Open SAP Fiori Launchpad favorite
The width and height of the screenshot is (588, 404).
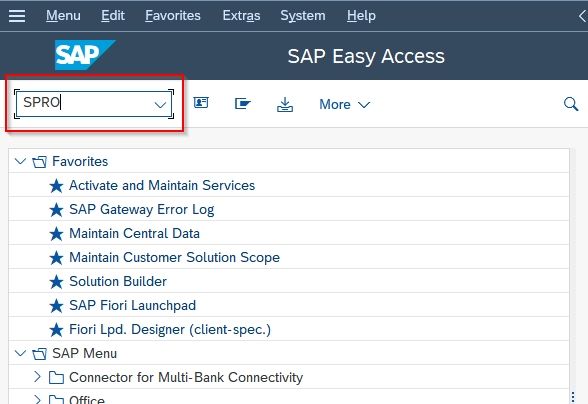point(132,305)
